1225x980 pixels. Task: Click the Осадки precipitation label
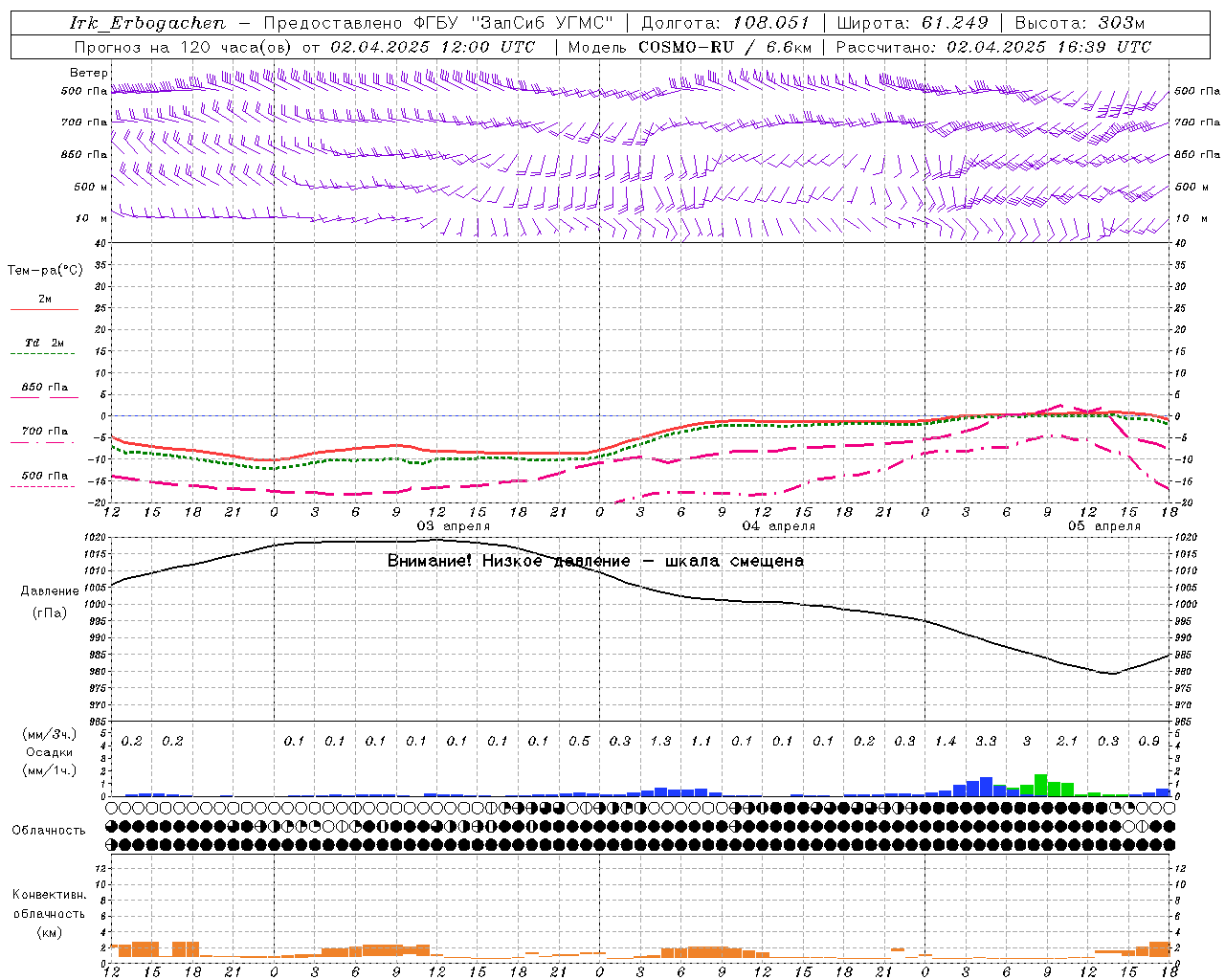point(50,752)
